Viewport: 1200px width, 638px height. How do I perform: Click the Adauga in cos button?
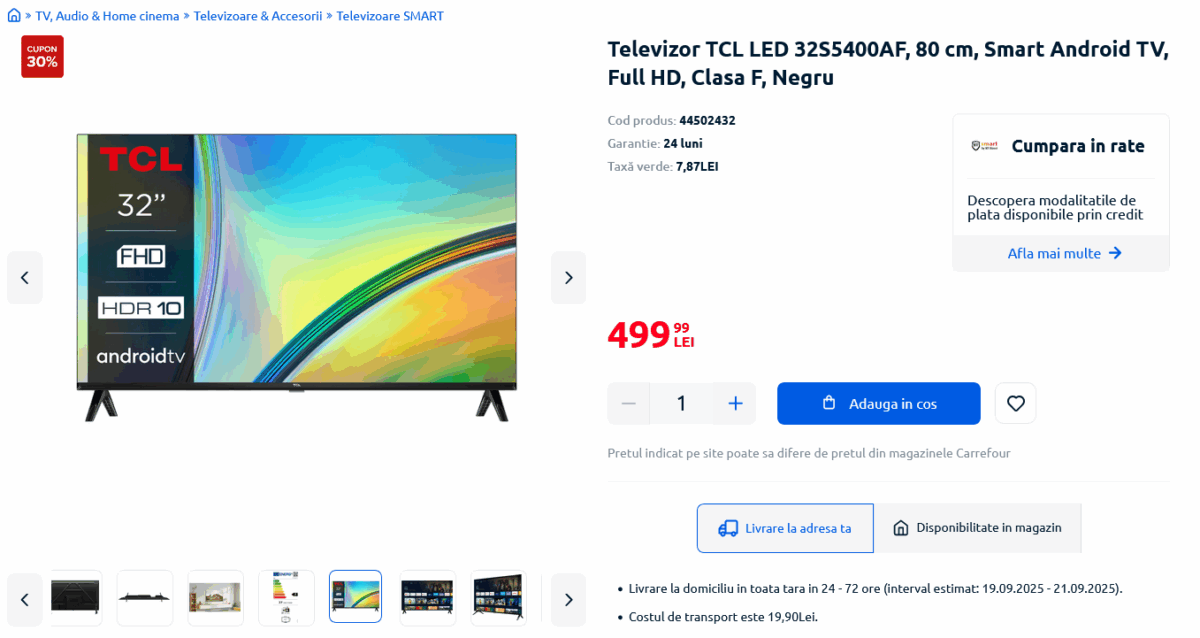[879, 403]
